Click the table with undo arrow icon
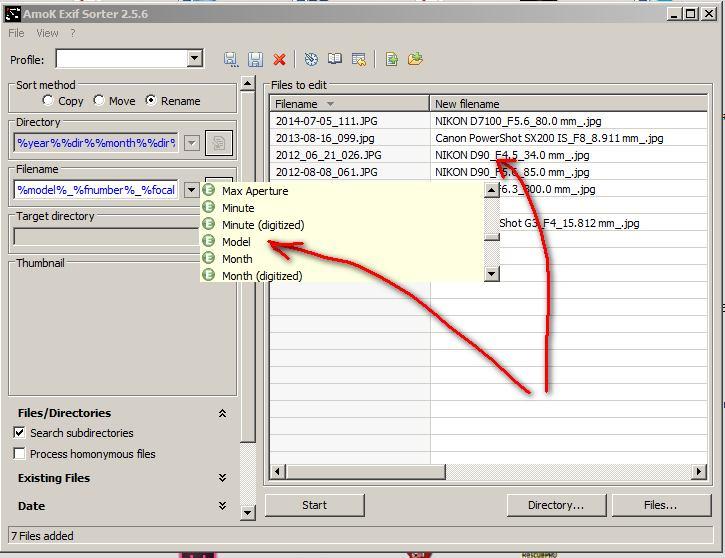 [x=359, y=59]
